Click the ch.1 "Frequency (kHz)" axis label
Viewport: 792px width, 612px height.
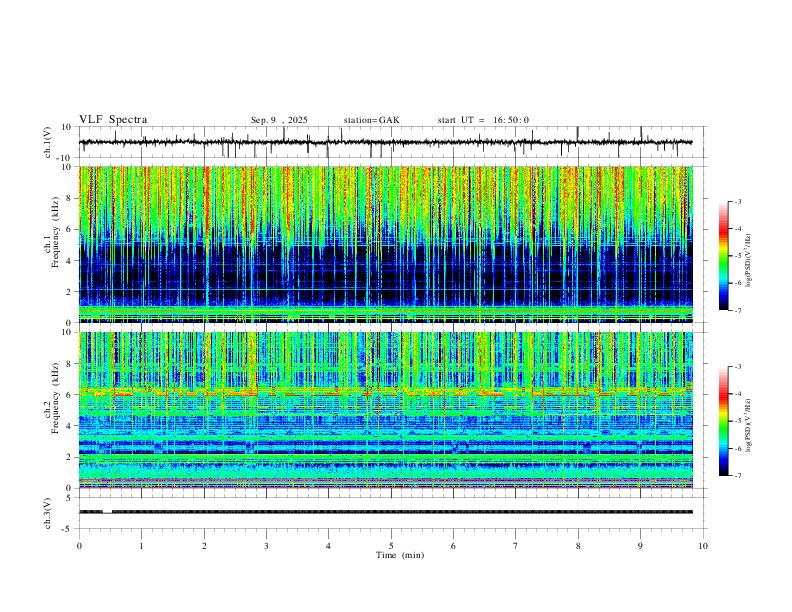point(55,232)
